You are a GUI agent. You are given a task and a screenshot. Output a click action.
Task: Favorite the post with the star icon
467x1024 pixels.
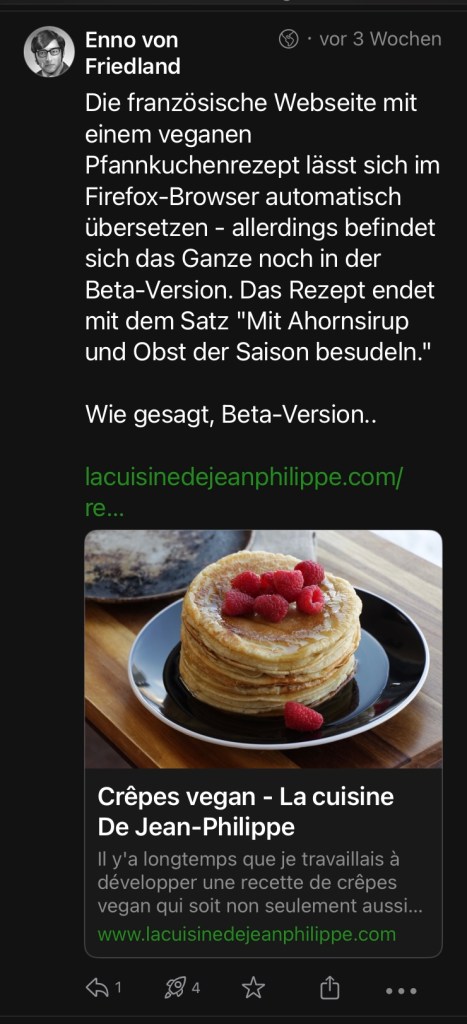click(x=253, y=987)
